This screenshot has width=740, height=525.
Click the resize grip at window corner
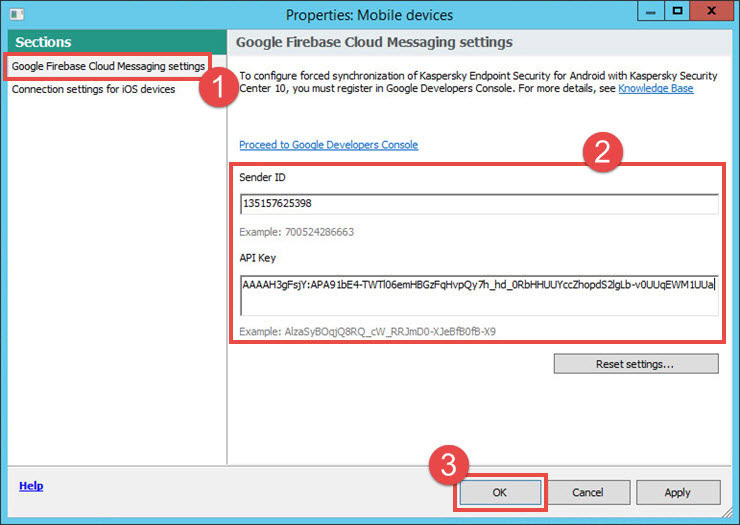pyautogui.click(x=727, y=512)
